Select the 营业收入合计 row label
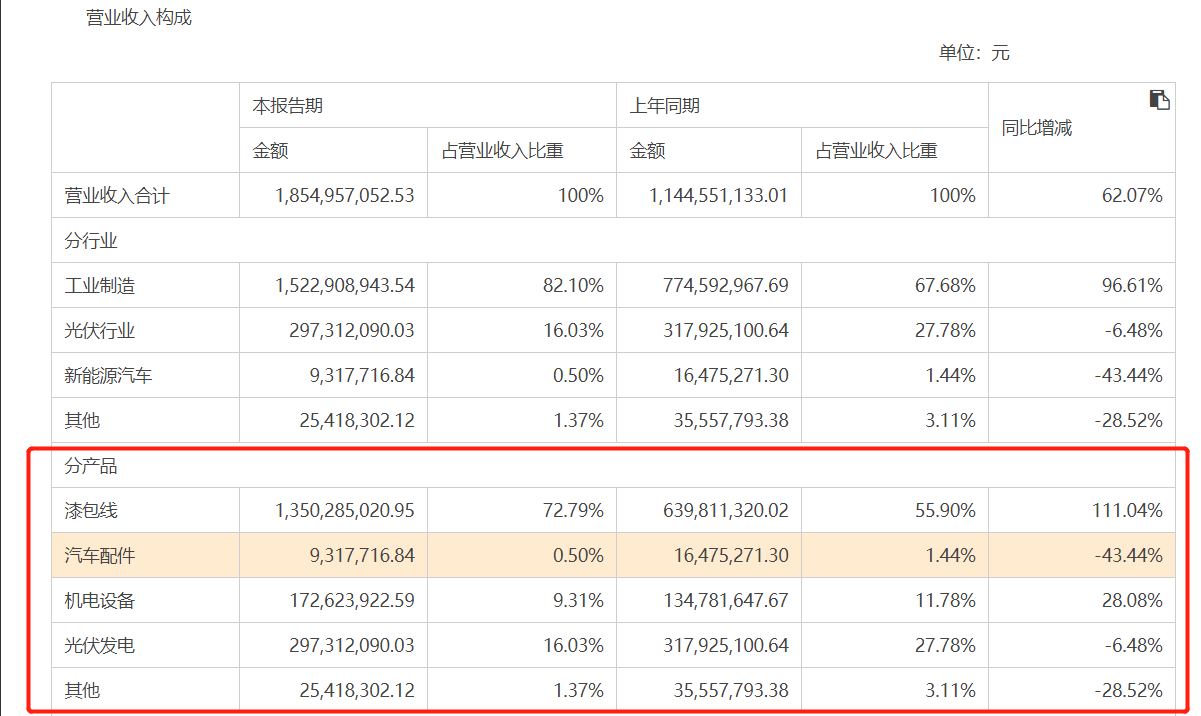Viewport: 1201px width, 716px height. (116, 195)
